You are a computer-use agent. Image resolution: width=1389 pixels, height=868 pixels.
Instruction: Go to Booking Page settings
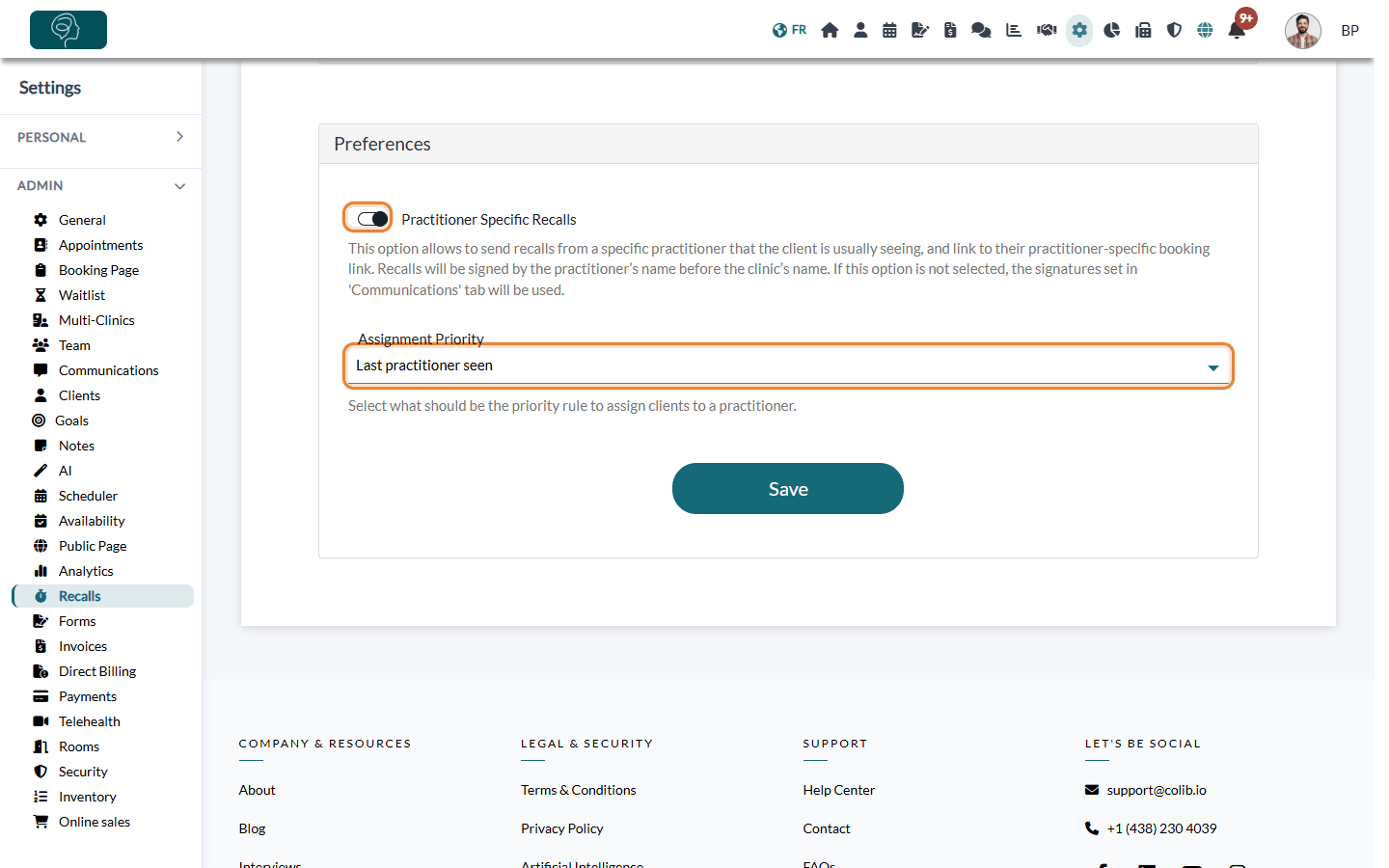98,270
